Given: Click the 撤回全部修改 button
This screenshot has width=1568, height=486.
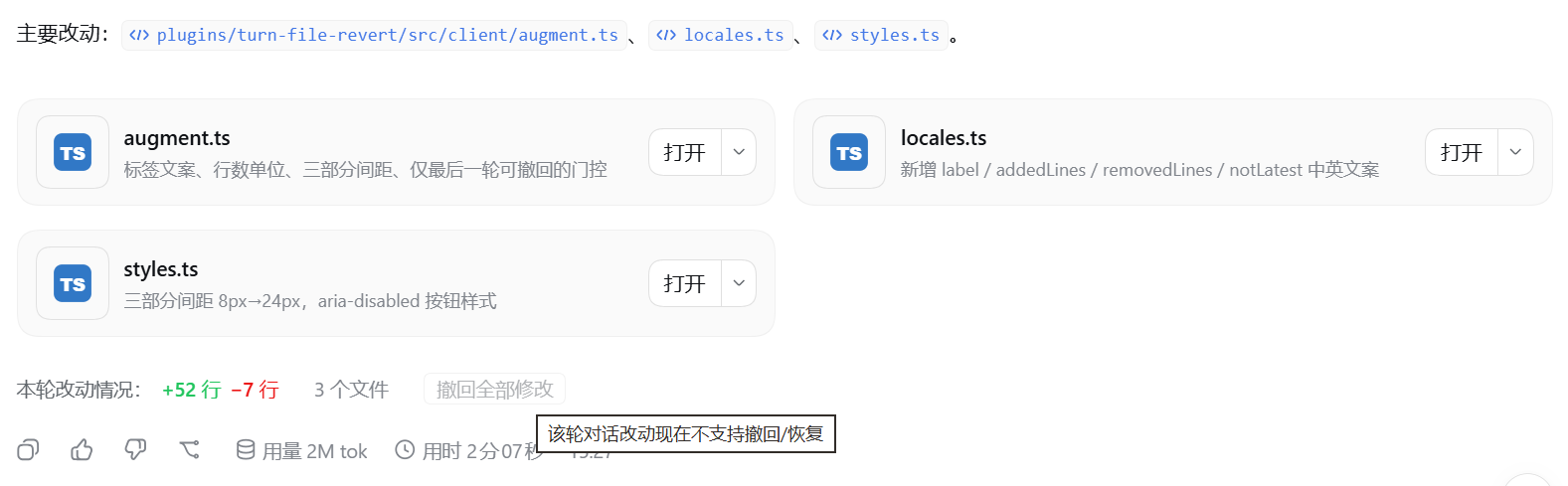Looking at the screenshot, I should tap(494, 390).
